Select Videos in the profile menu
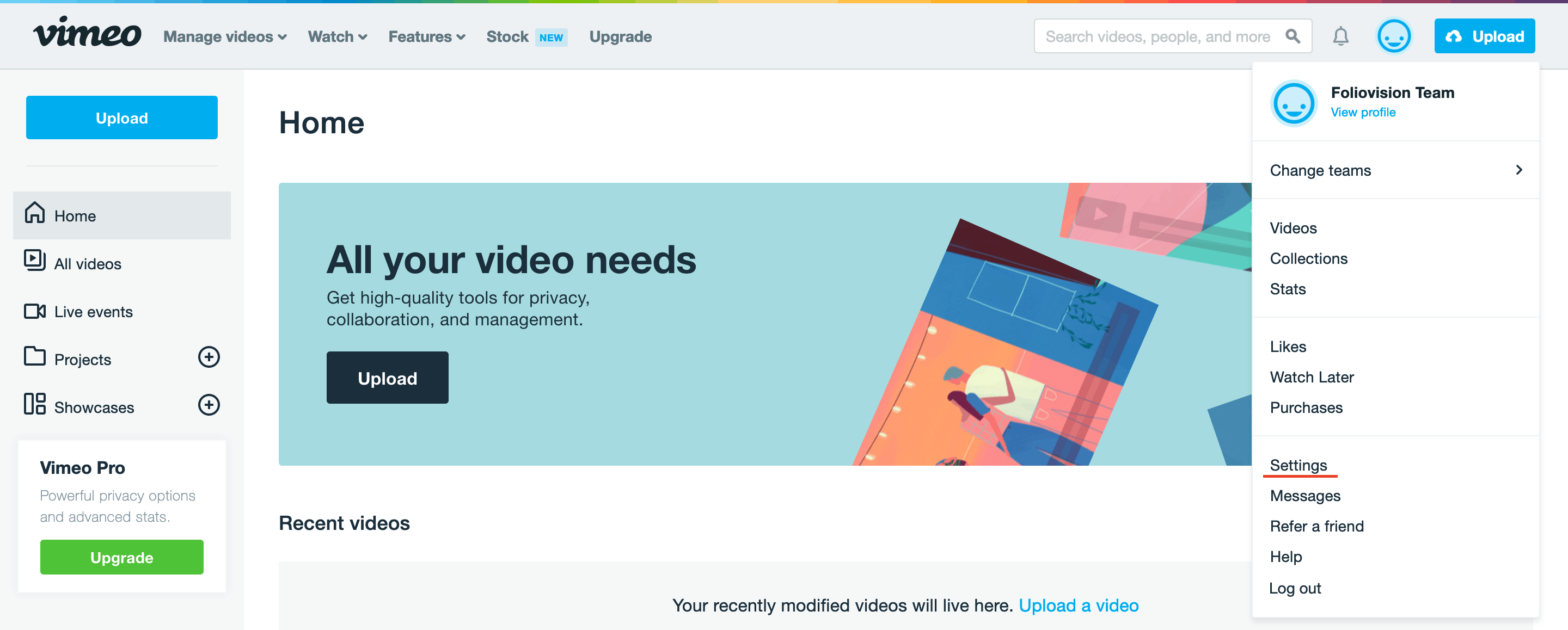 [x=1293, y=228]
